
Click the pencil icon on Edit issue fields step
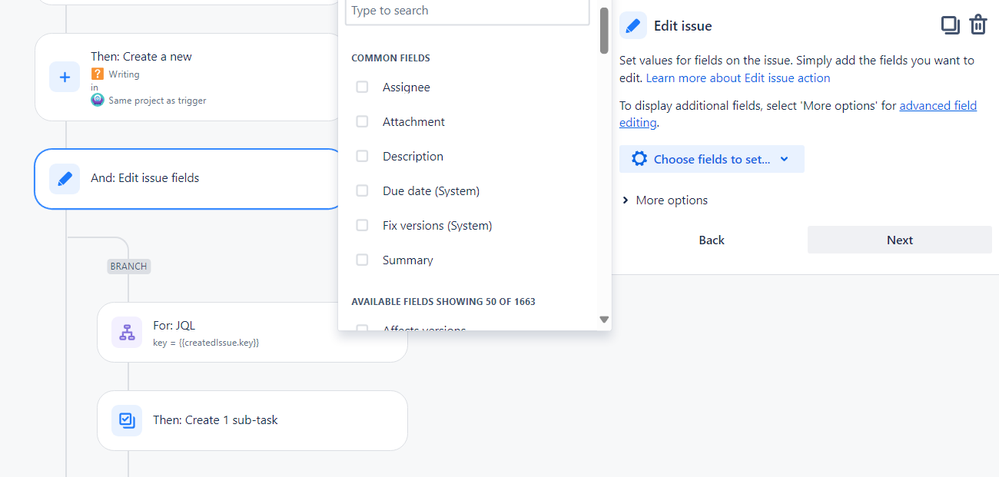(64, 179)
